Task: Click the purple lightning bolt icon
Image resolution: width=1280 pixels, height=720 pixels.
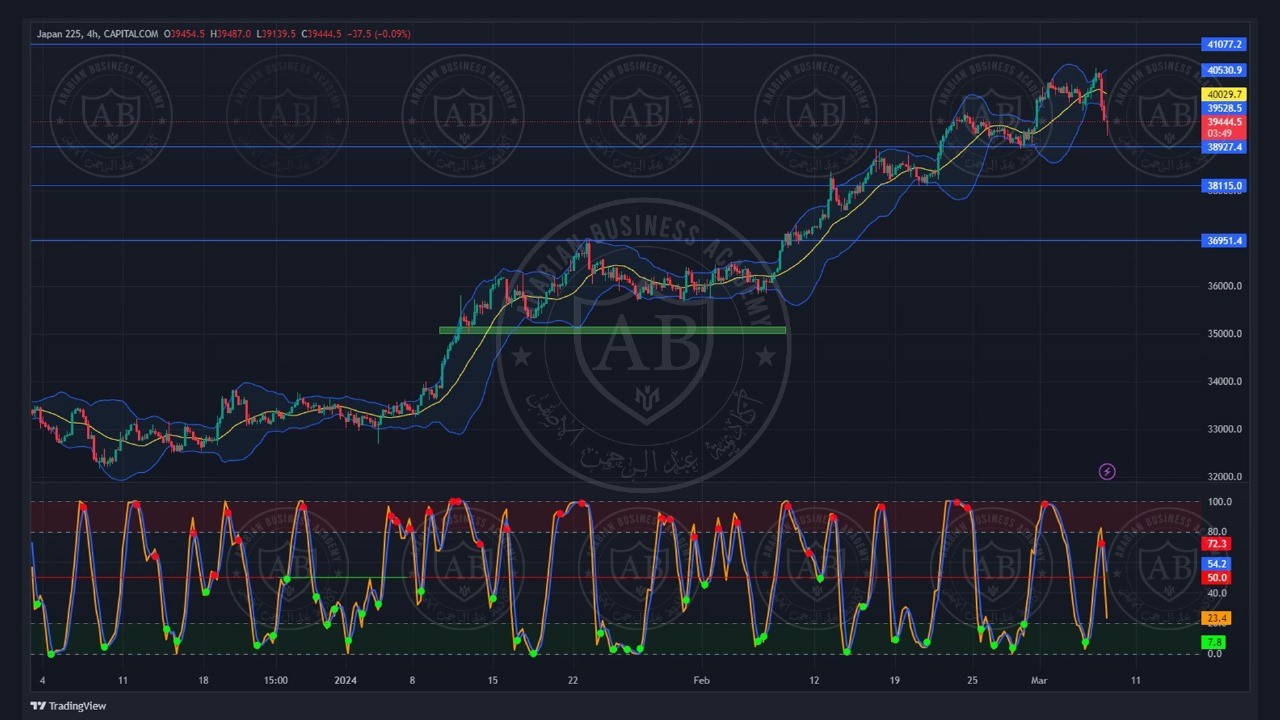Action: 1107,472
